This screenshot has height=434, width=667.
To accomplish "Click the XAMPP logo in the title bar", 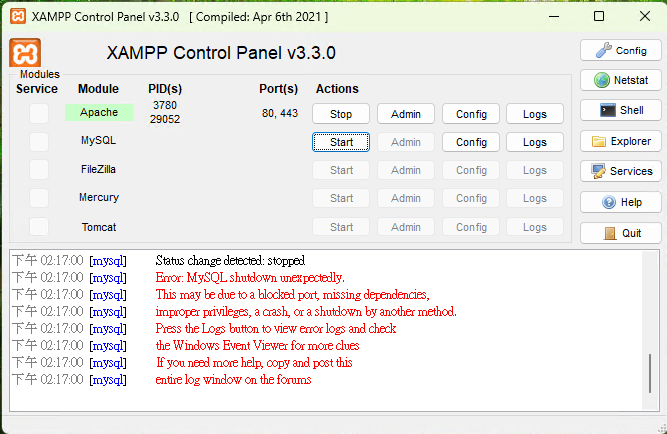I will coord(18,17).
